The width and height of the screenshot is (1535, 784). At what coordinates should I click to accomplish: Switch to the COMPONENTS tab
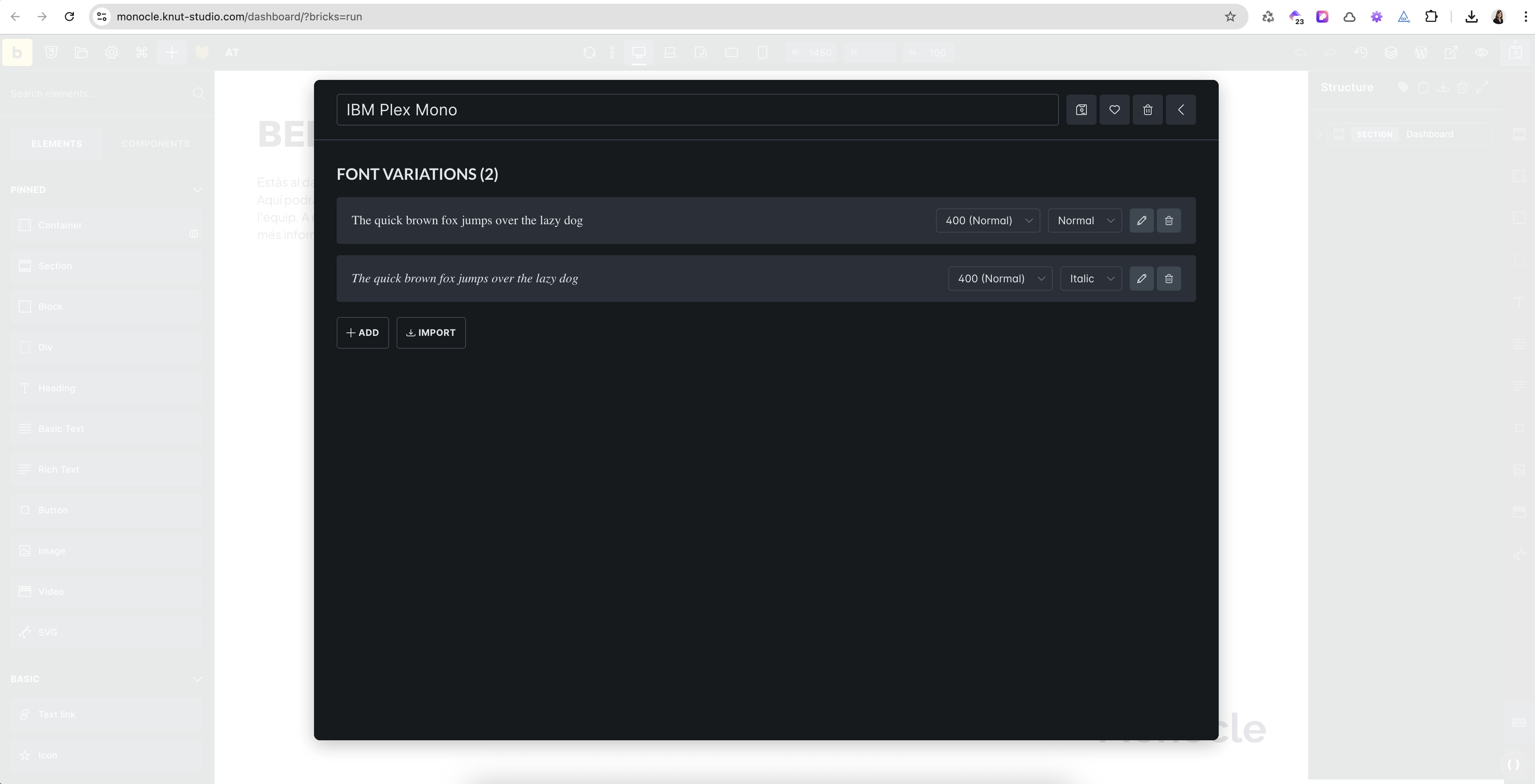click(x=156, y=144)
